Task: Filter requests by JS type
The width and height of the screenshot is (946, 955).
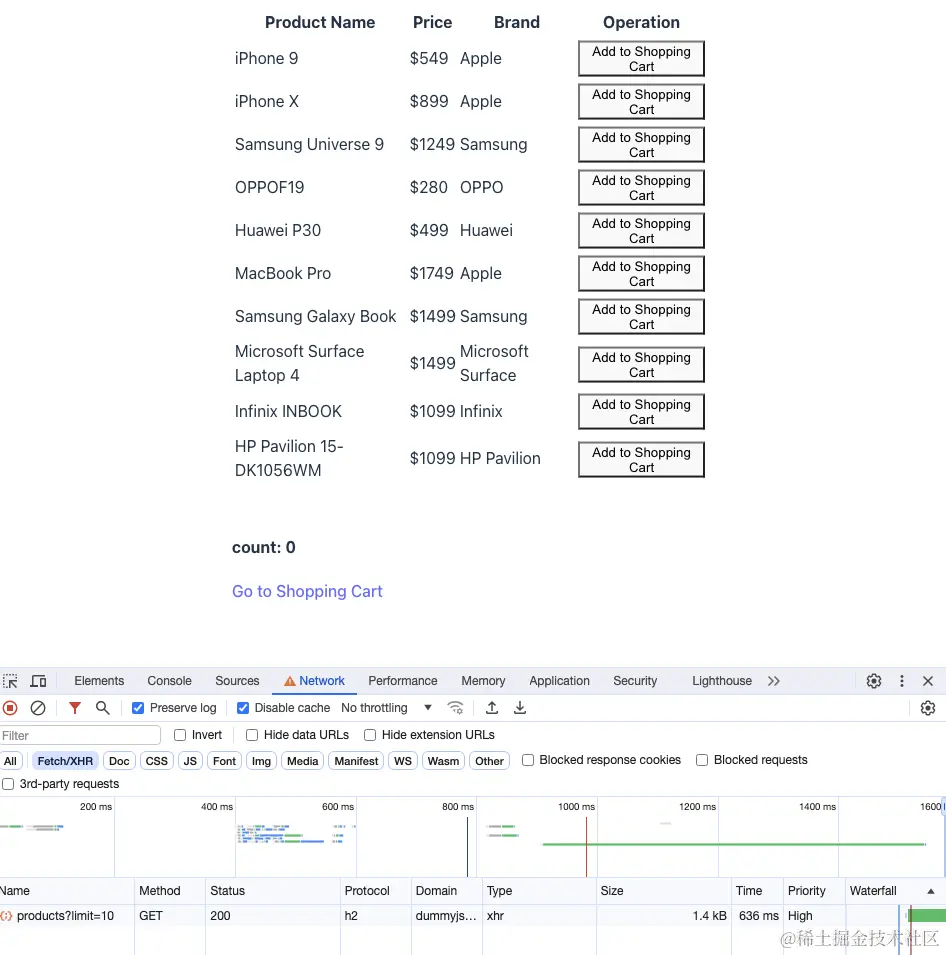Action: [190, 761]
